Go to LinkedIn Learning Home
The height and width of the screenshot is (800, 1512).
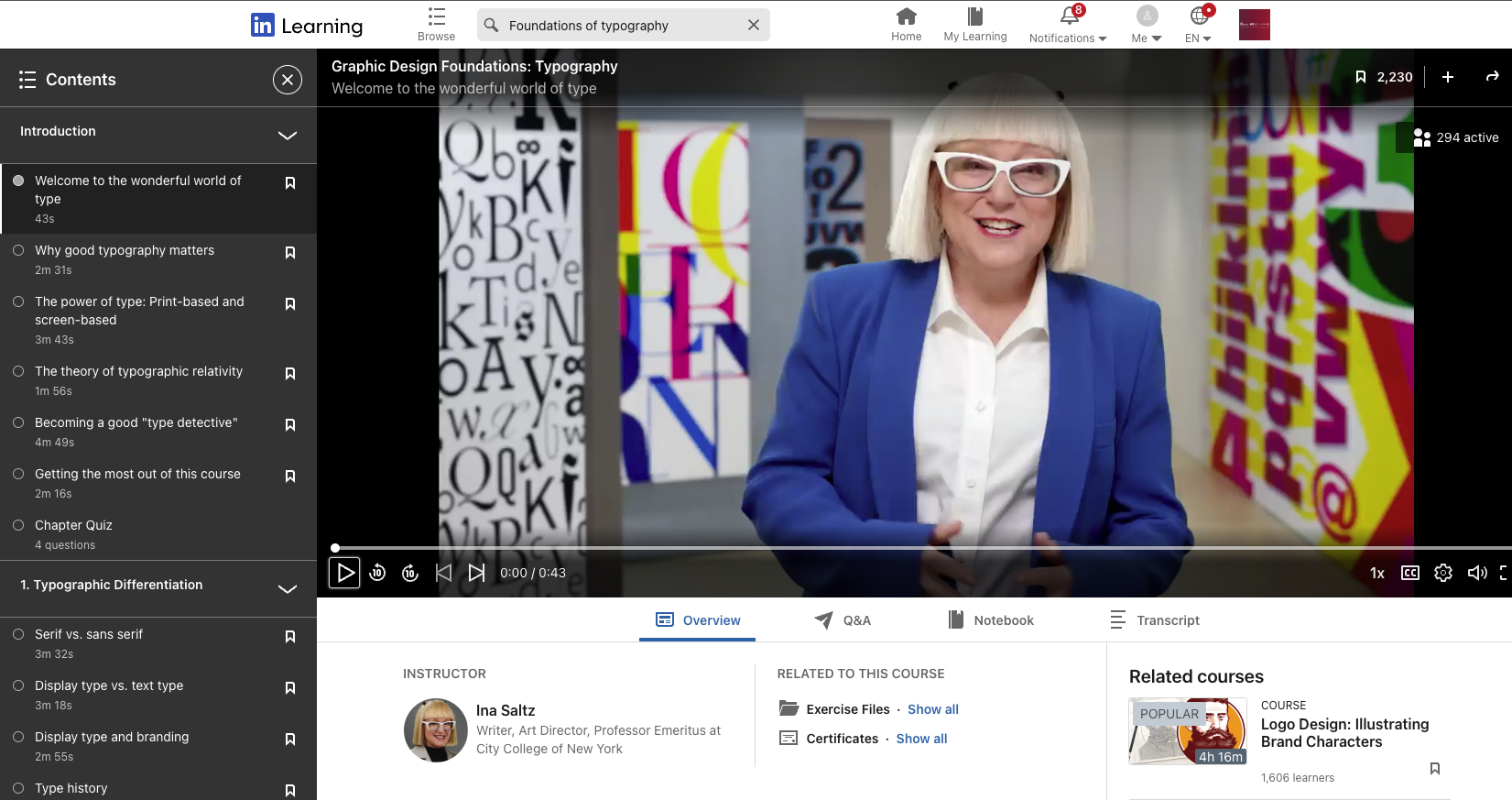906,25
